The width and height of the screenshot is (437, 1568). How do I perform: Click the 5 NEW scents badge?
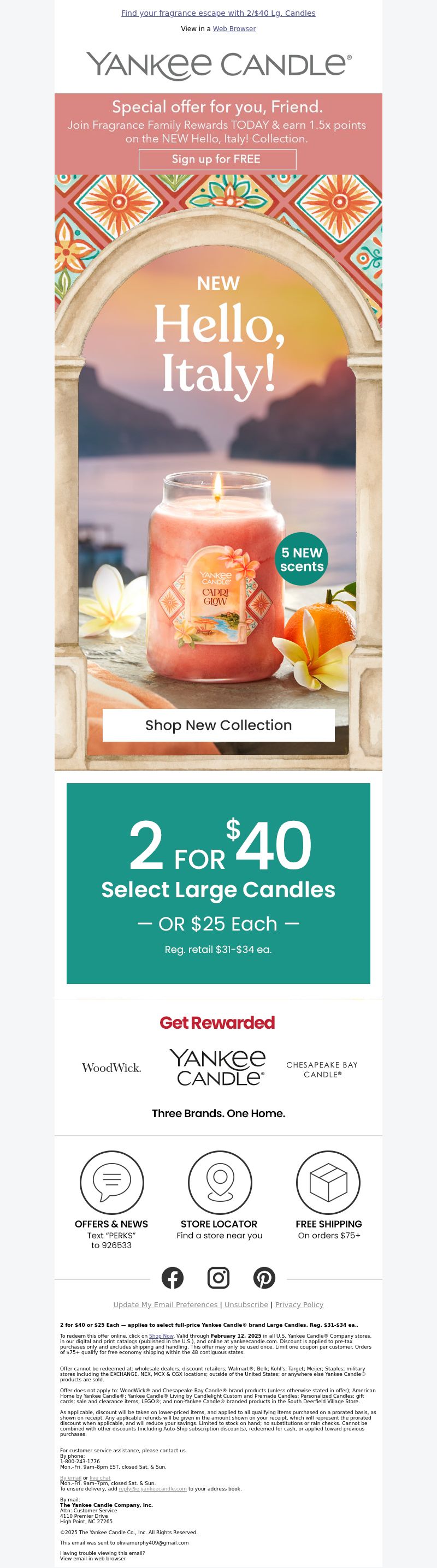pyautogui.click(x=302, y=559)
